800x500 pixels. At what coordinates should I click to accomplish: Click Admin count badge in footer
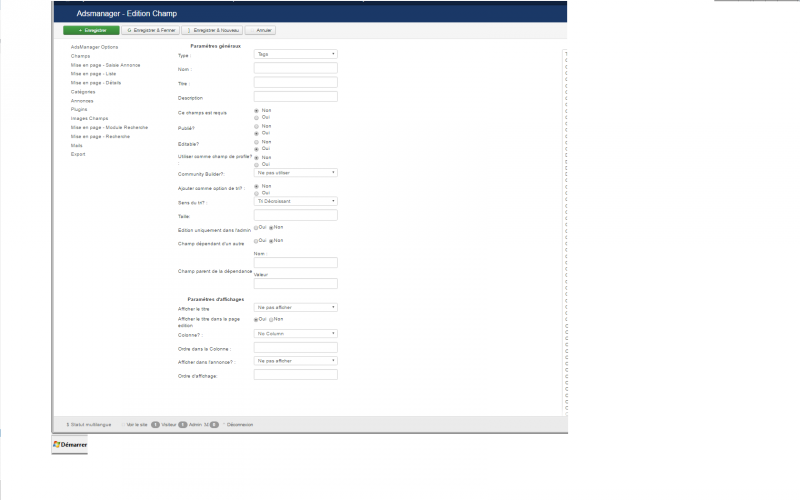[x=183, y=425]
